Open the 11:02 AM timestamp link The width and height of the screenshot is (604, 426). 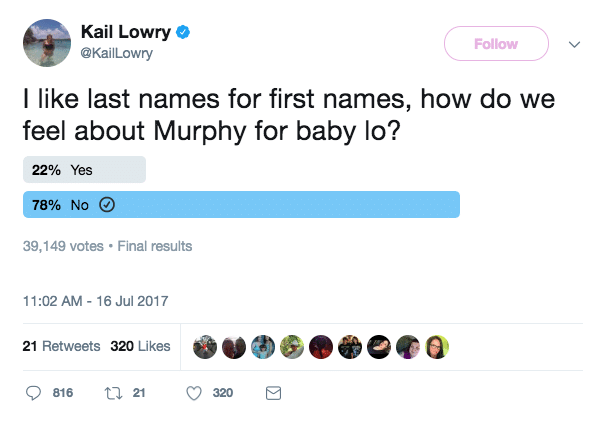96,301
